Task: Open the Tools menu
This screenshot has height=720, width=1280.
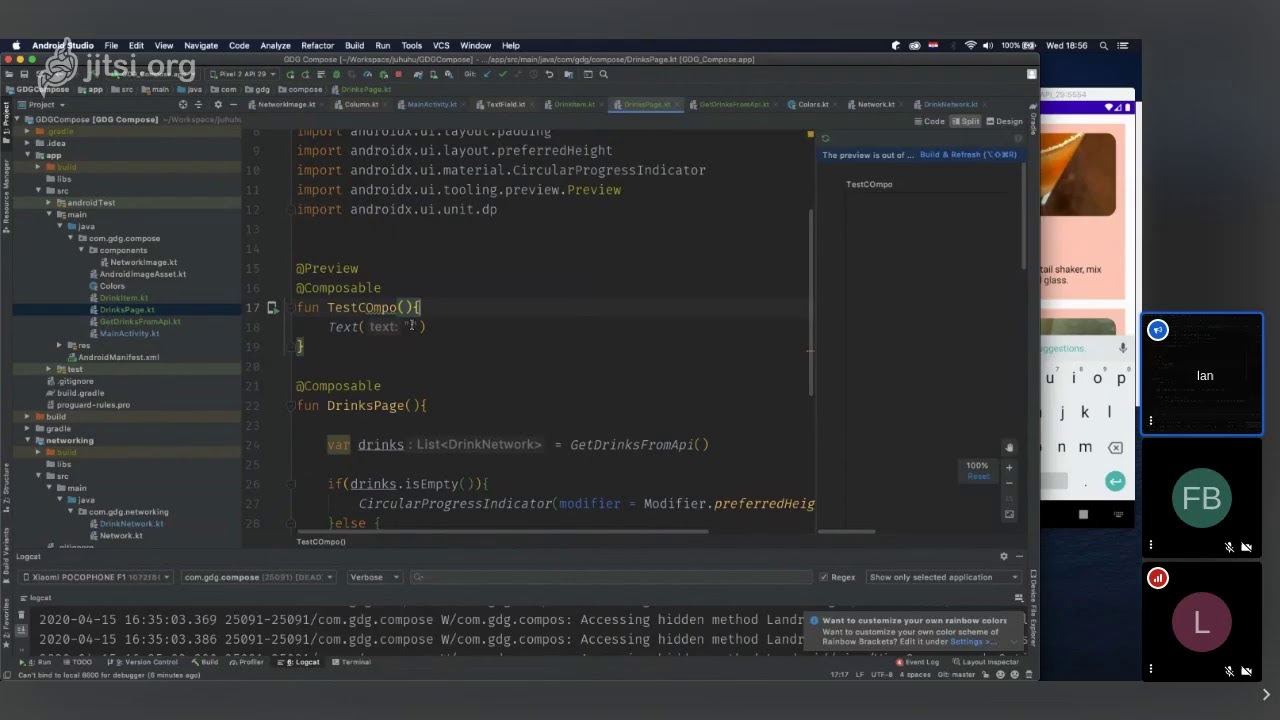Action: (411, 45)
